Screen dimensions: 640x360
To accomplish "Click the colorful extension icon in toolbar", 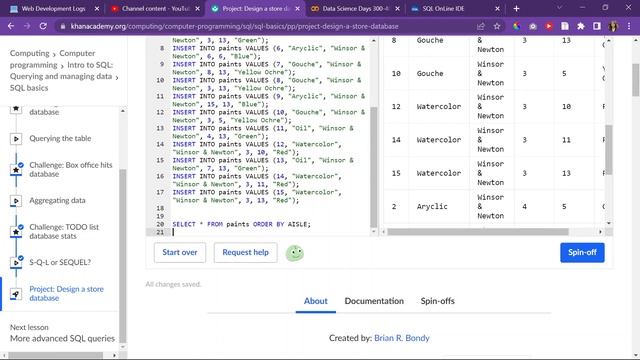I will click(x=517, y=26).
